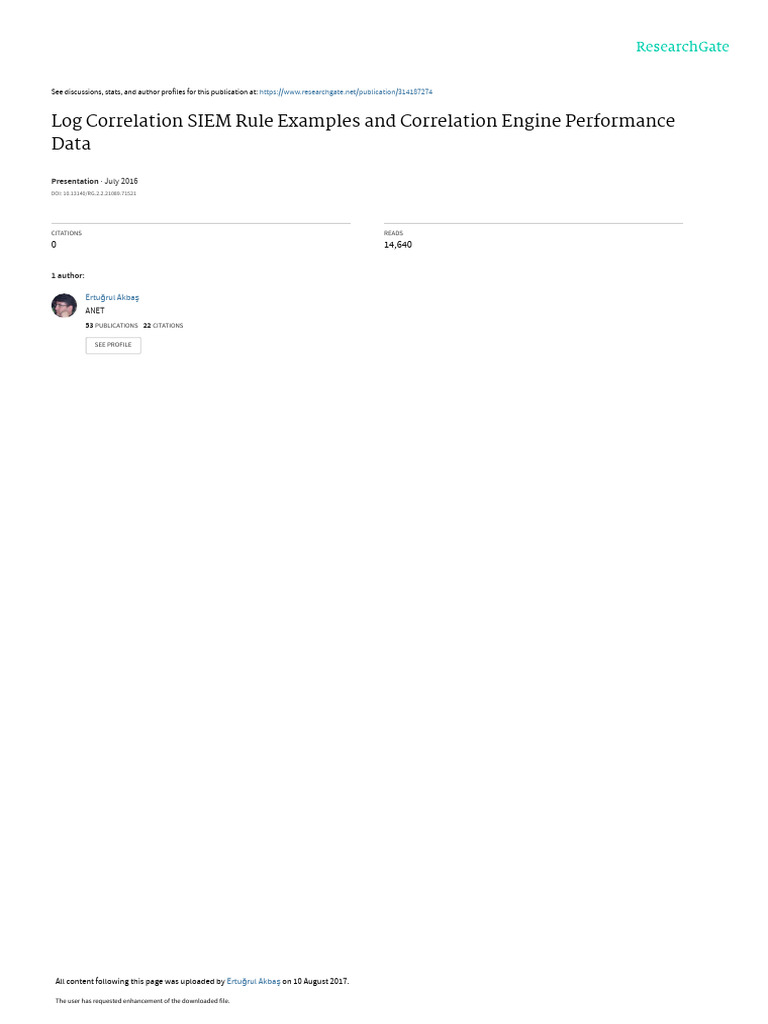Click the ResearchGate logo
This screenshot has height=1024, width=768.
pyautogui.click(x=682, y=47)
